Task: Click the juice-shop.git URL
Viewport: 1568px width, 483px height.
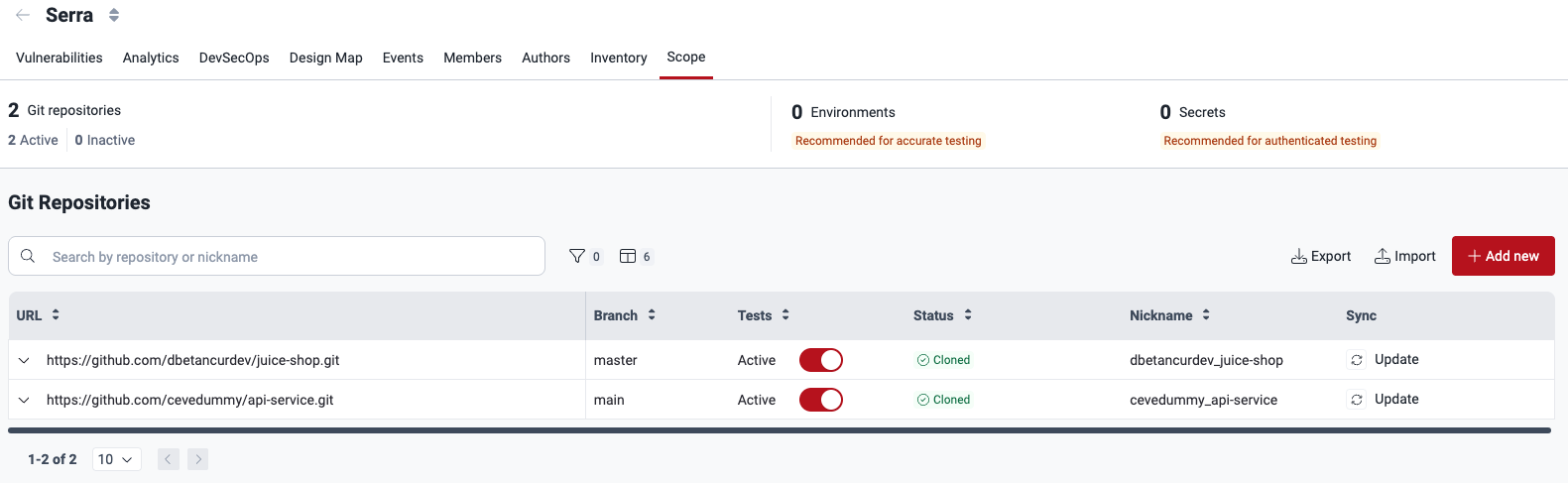Action: point(192,360)
